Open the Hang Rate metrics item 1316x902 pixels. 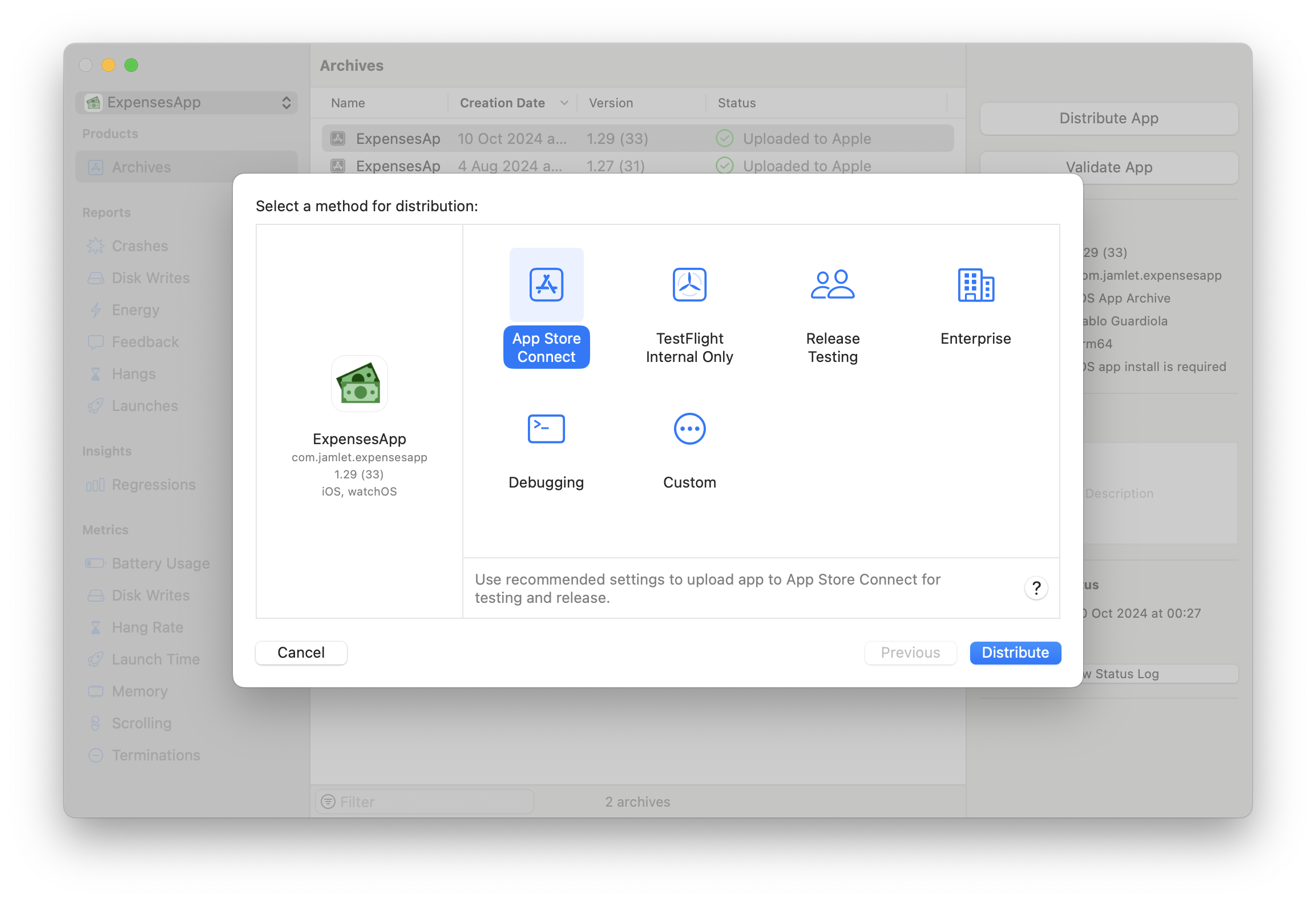click(x=147, y=627)
